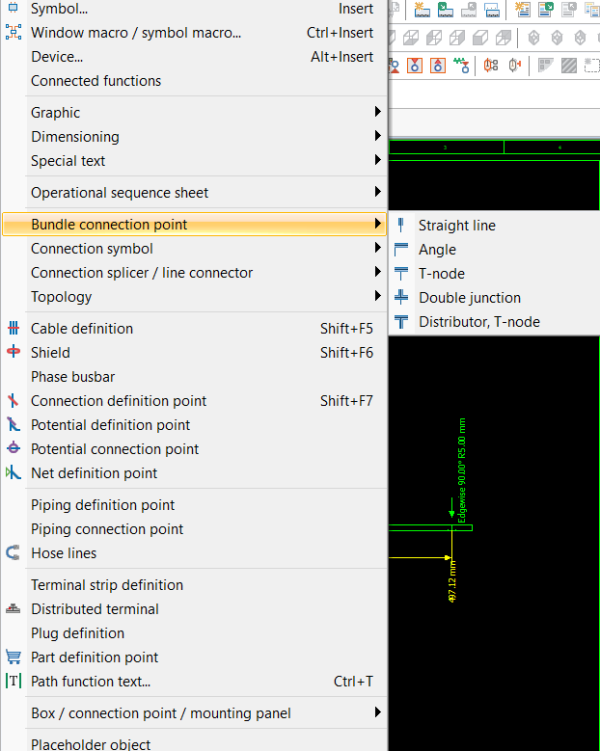Insert a Potential connection point
The width and height of the screenshot is (600, 751).
194,449
